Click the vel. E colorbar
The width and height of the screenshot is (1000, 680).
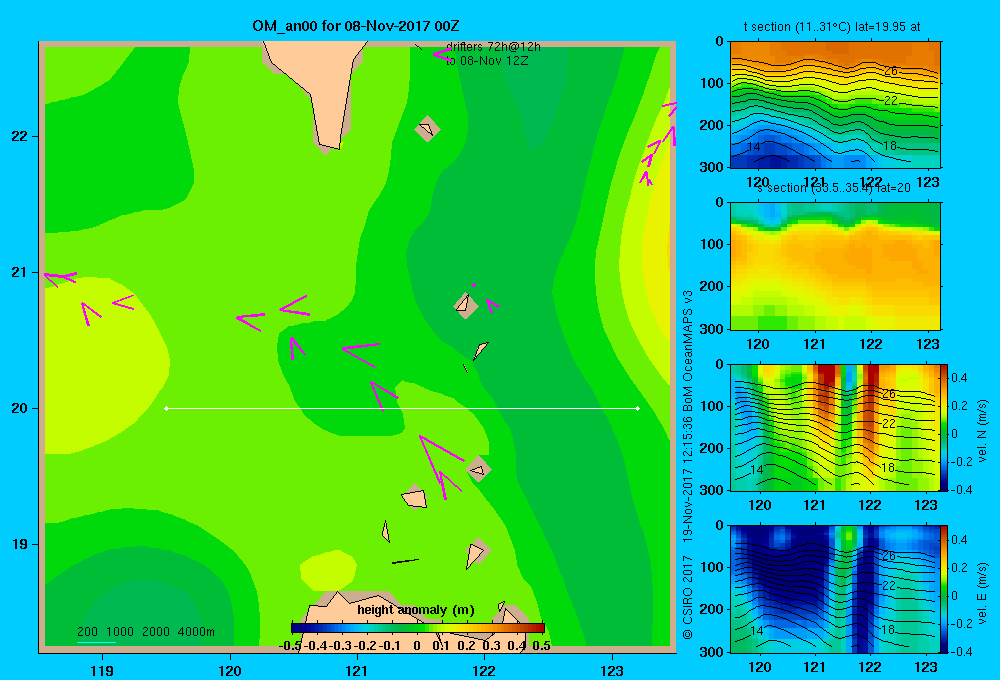tap(945, 589)
